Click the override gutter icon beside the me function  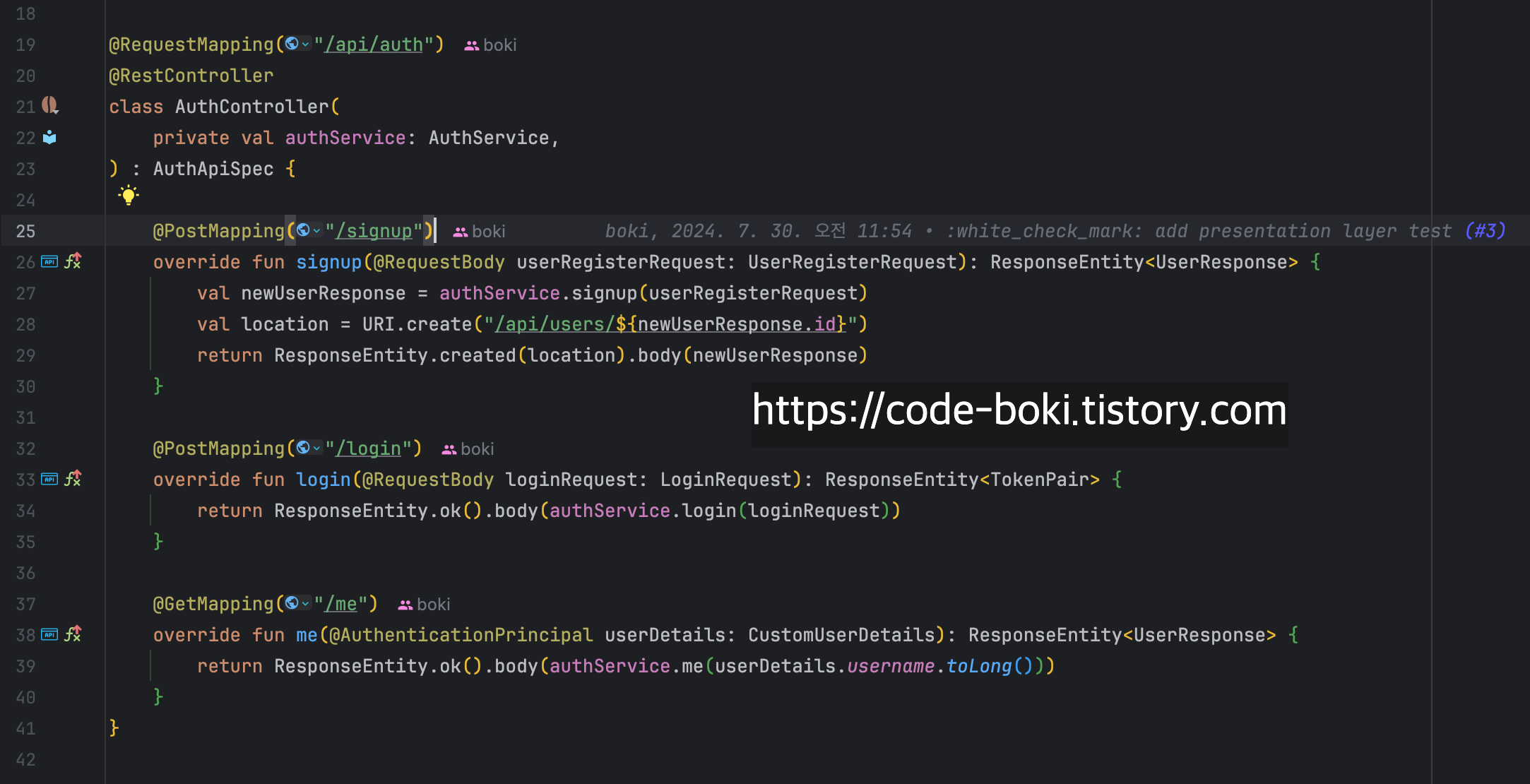73,634
